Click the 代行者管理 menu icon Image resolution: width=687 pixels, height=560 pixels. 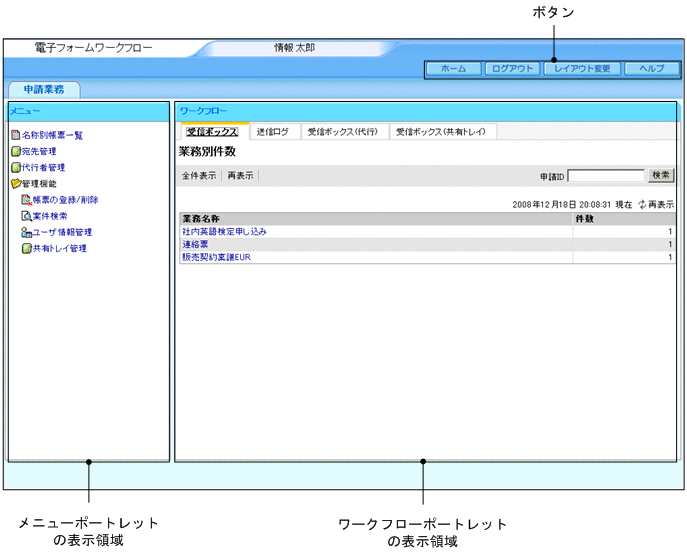coord(15,168)
